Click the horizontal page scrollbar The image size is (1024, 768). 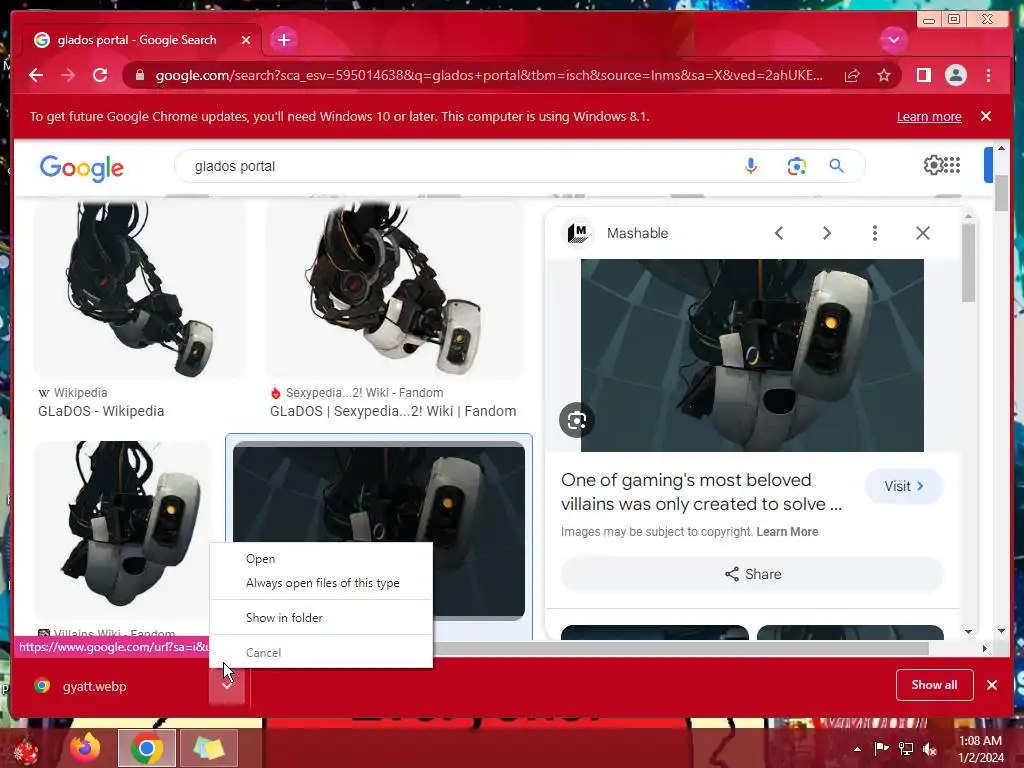(x=679, y=648)
